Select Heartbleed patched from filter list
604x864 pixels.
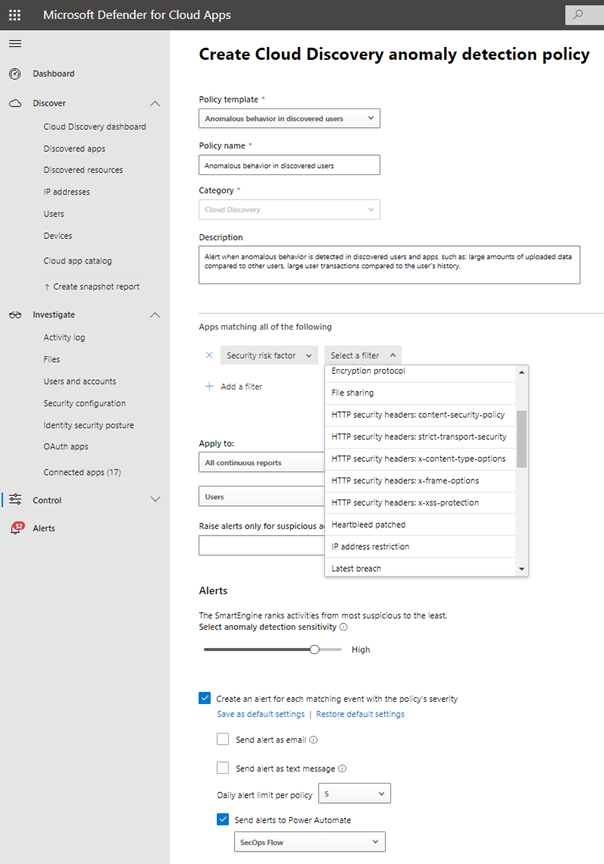(368, 525)
